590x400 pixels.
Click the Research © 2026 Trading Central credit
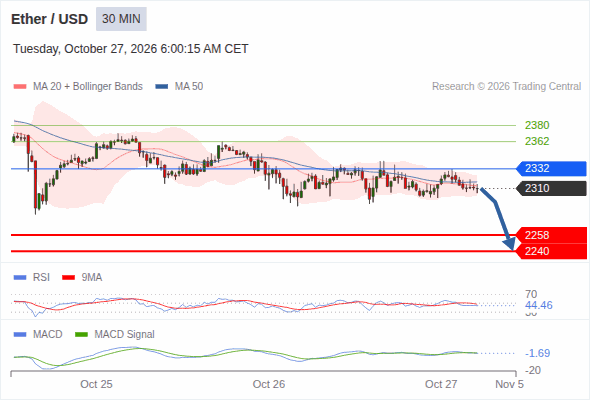pos(506,87)
